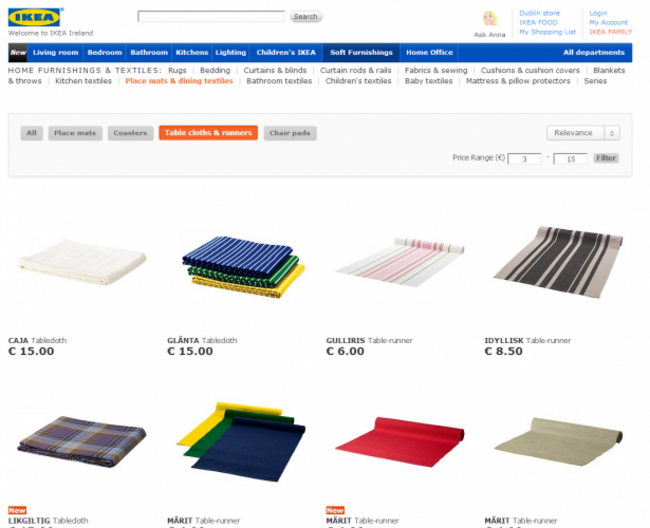Open the CAJA tablecloth image
Viewport: 650px width, 528px height.
click(x=82, y=262)
